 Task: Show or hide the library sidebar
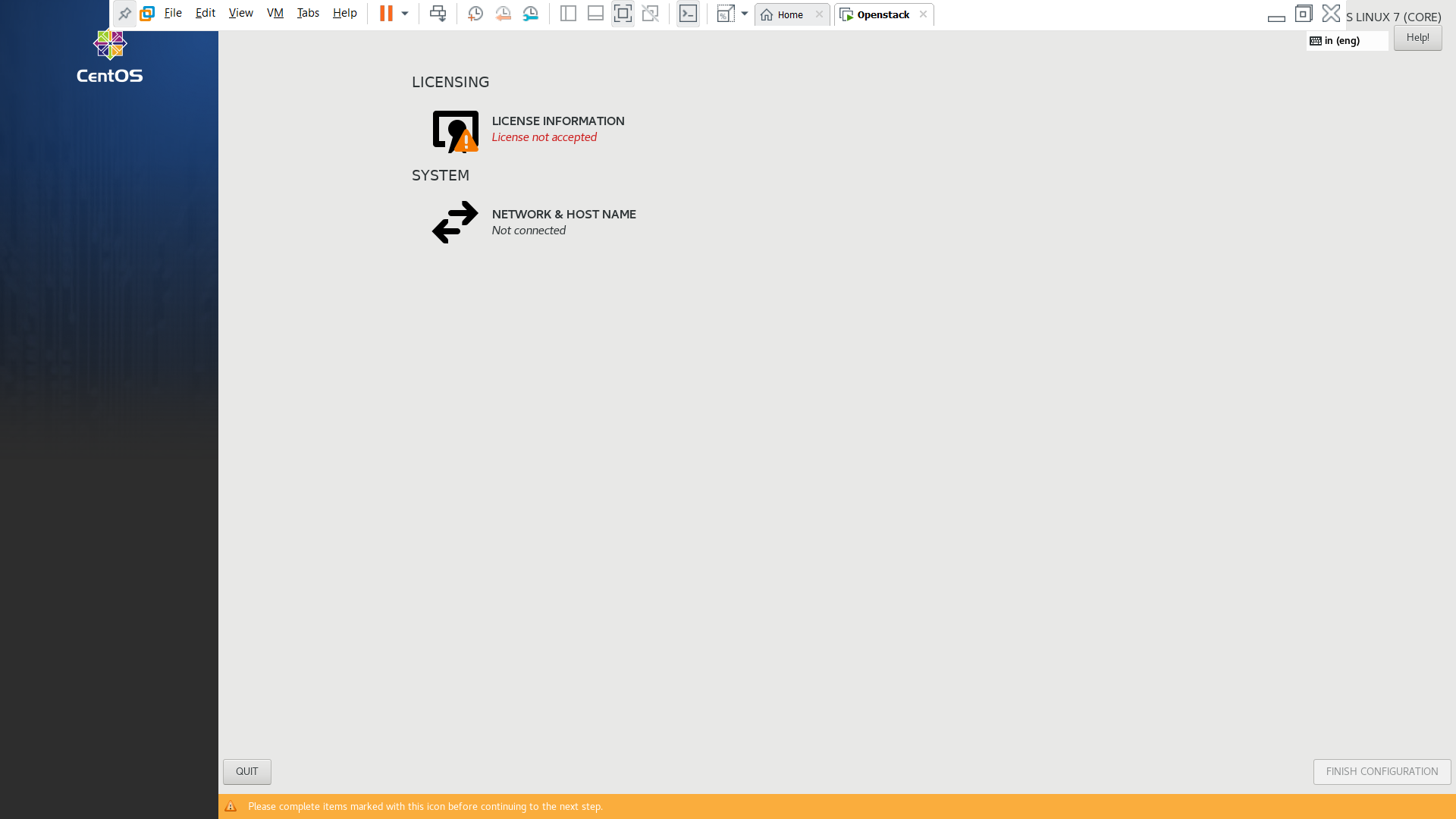point(568,14)
